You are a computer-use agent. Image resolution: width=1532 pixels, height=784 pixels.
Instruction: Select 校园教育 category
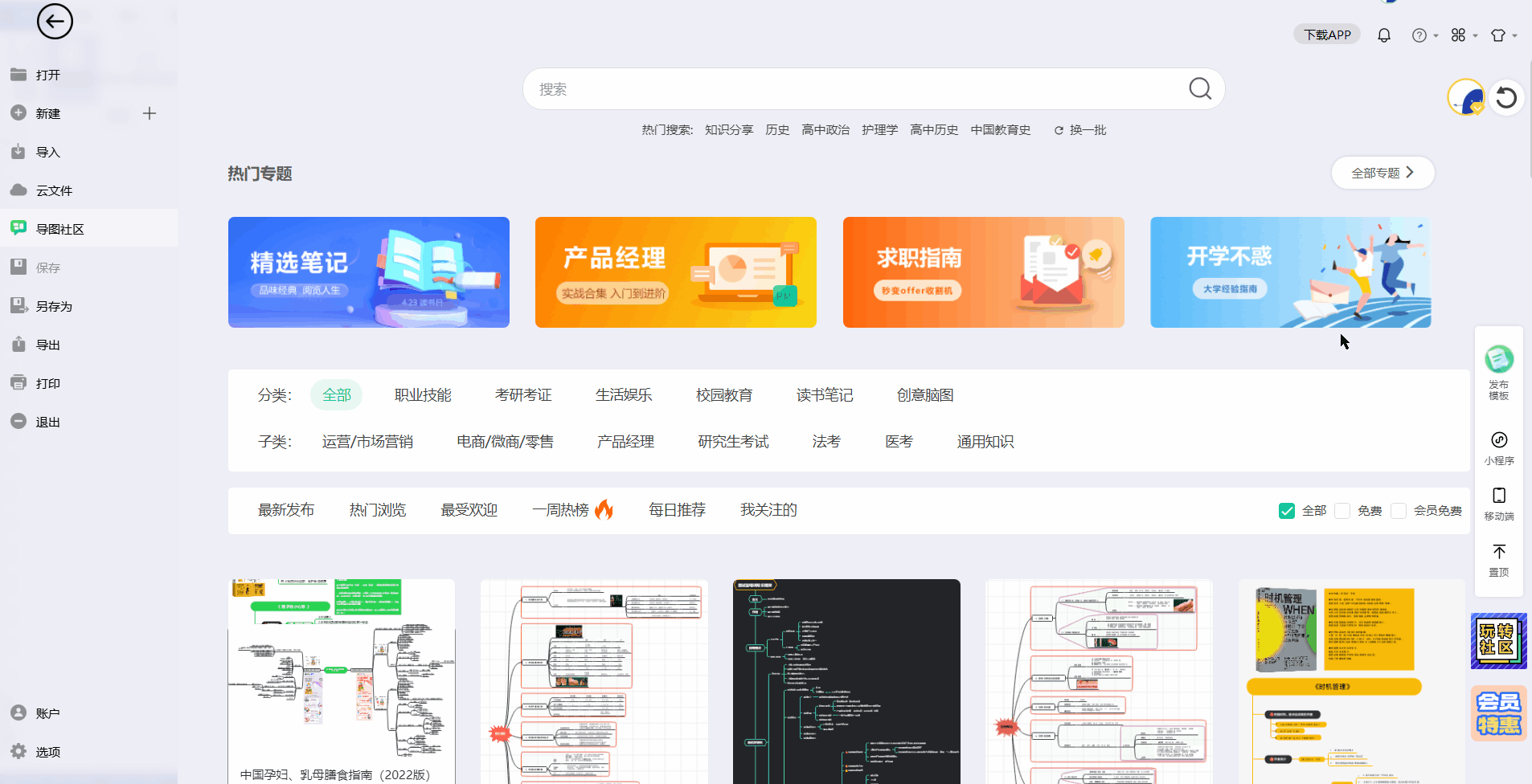pos(724,395)
